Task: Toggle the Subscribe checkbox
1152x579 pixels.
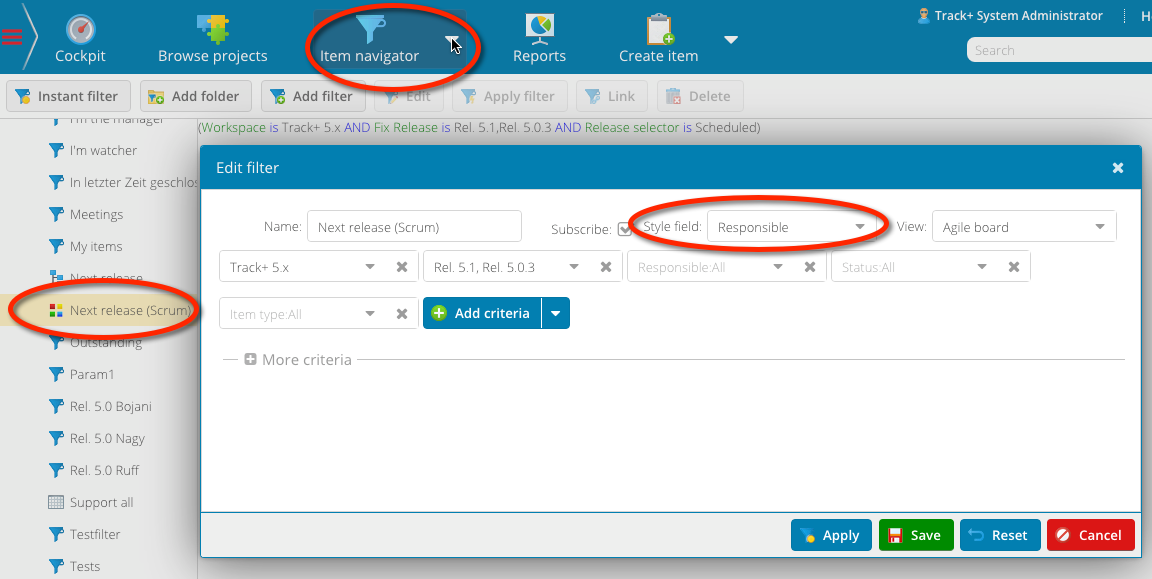Action: 624,228
